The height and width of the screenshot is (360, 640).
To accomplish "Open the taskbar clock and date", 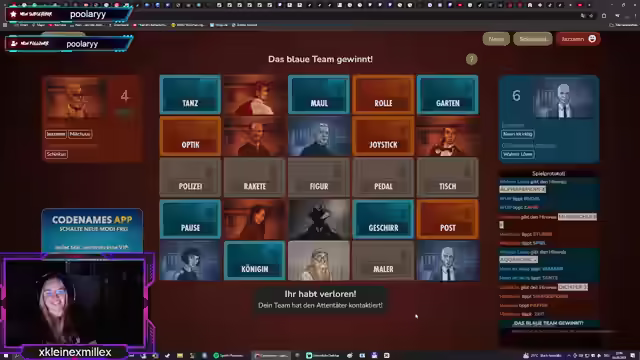I will [x=620, y=356].
